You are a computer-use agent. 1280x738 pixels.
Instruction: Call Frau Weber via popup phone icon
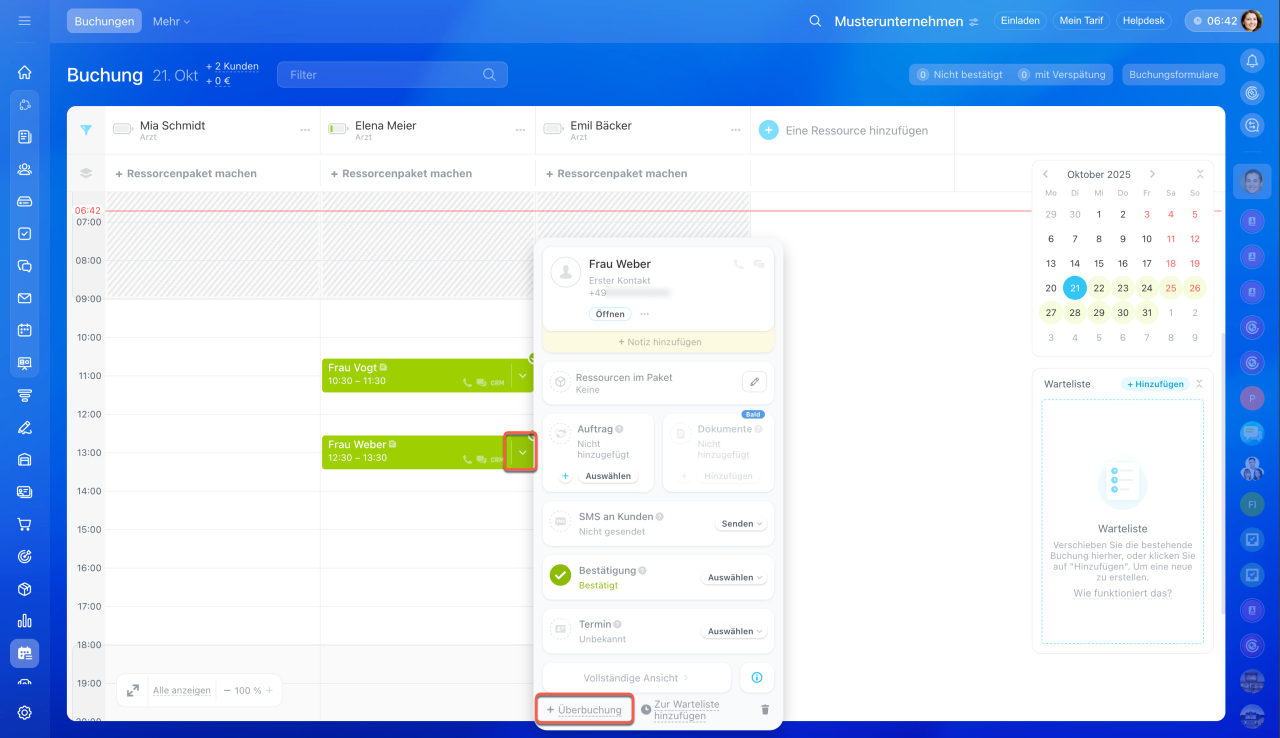coord(739,265)
